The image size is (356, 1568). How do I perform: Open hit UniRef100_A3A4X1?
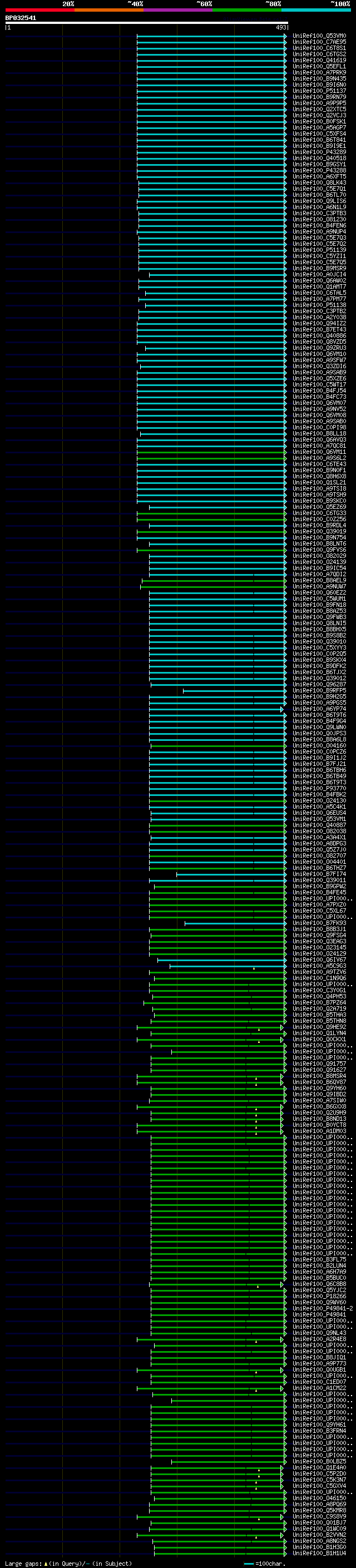point(319,837)
